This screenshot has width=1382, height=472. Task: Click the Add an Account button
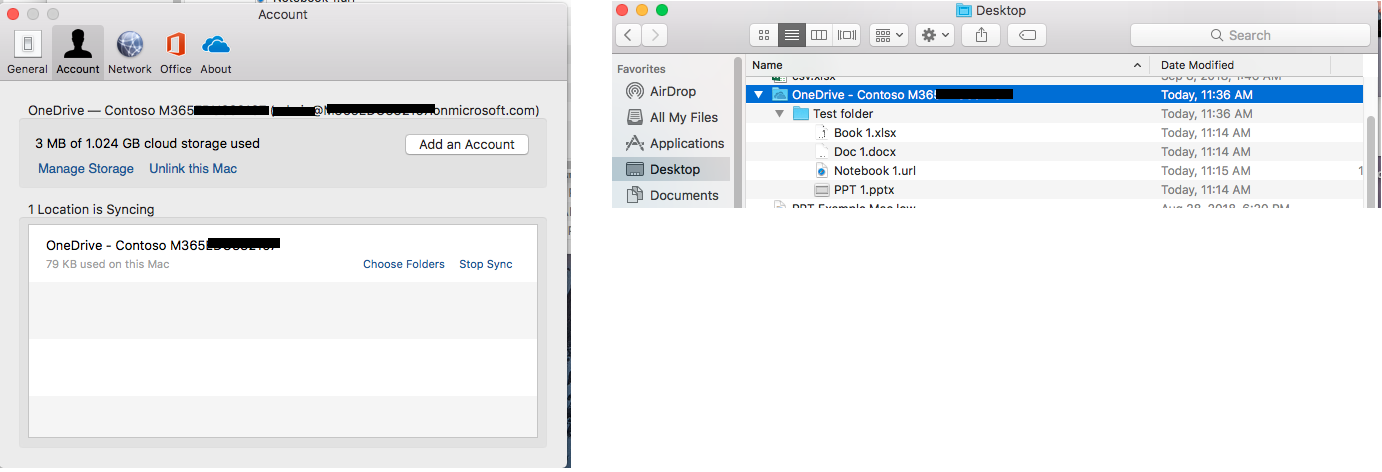point(467,144)
